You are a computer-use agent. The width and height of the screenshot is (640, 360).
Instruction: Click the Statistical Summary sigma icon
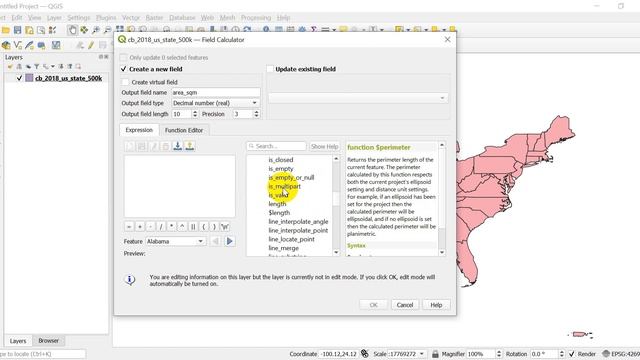click(x=313, y=29)
